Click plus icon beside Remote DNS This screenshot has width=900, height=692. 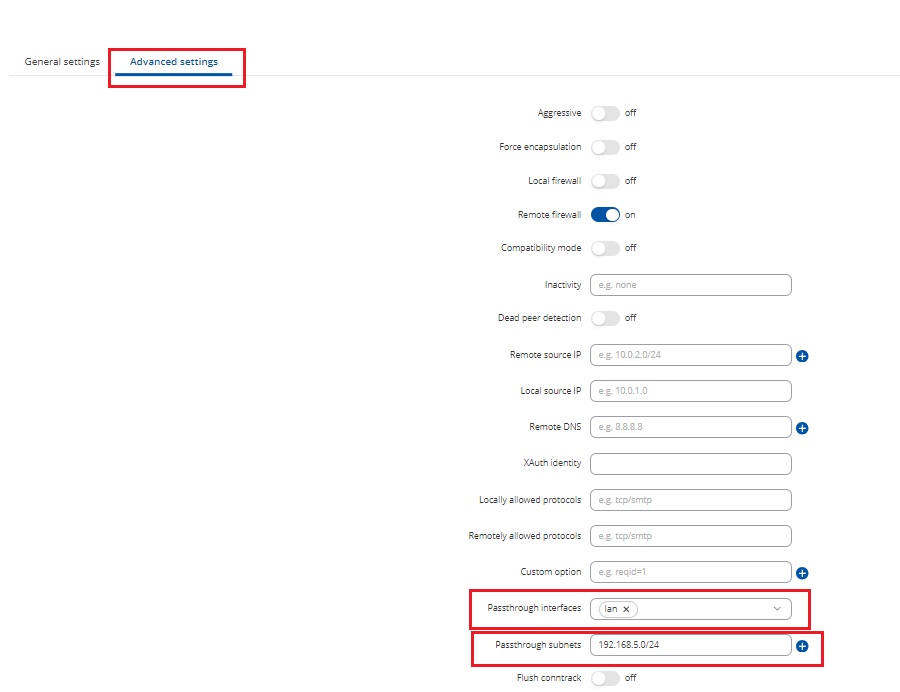(x=802, y=428)
